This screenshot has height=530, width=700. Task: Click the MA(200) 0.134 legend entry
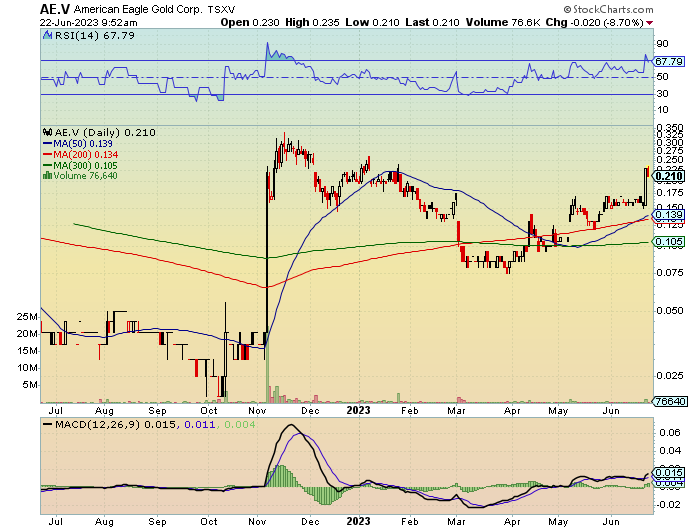(80, 154)
